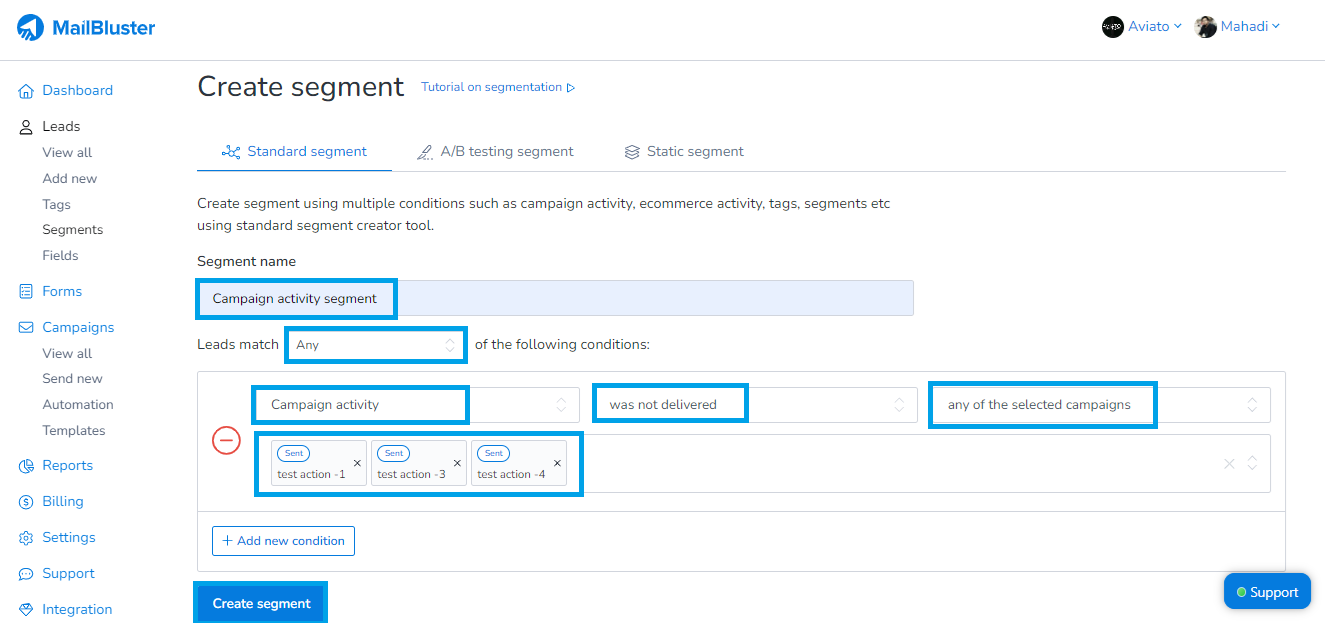Expand the Campaign activity condition dropdown
1325x623 pixels.
point(414,405)
